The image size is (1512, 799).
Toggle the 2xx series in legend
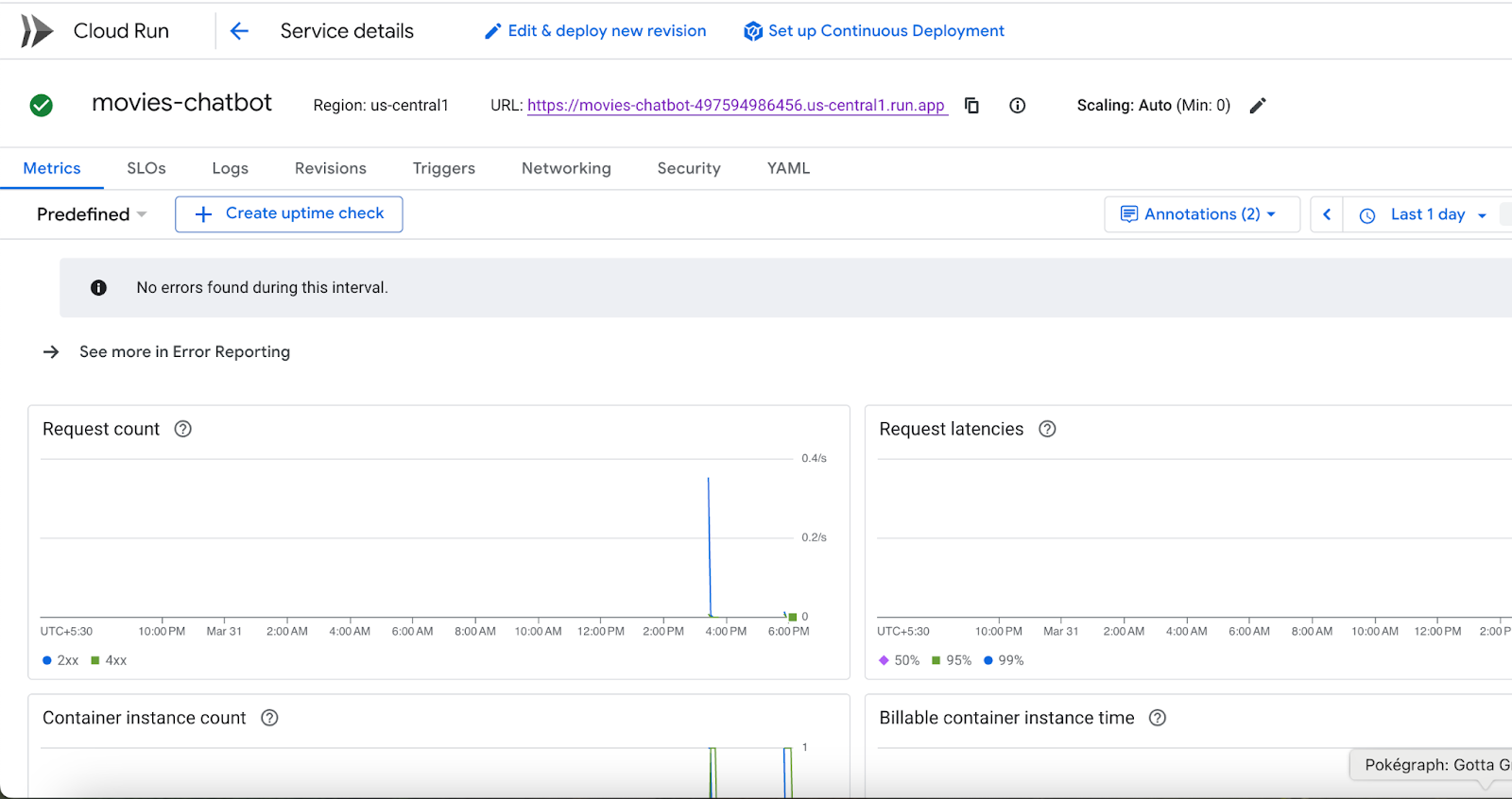(60, 660)
